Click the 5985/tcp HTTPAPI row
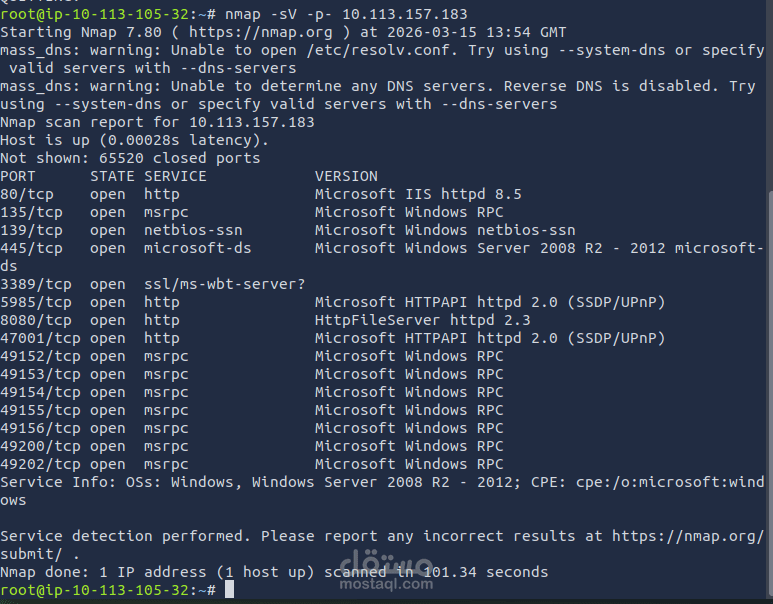This screenshot has width=773, height=604. point(333,302)
